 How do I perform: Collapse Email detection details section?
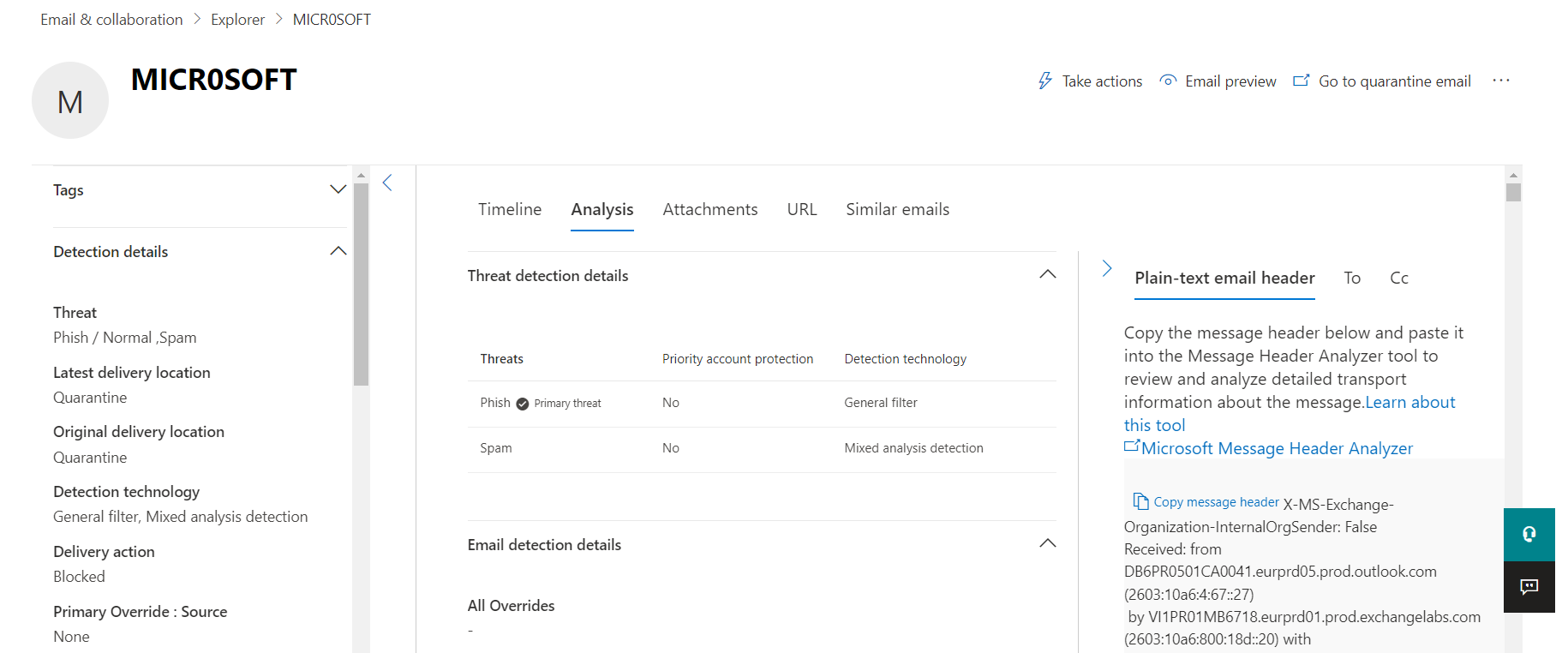(x=1047, y=543)
